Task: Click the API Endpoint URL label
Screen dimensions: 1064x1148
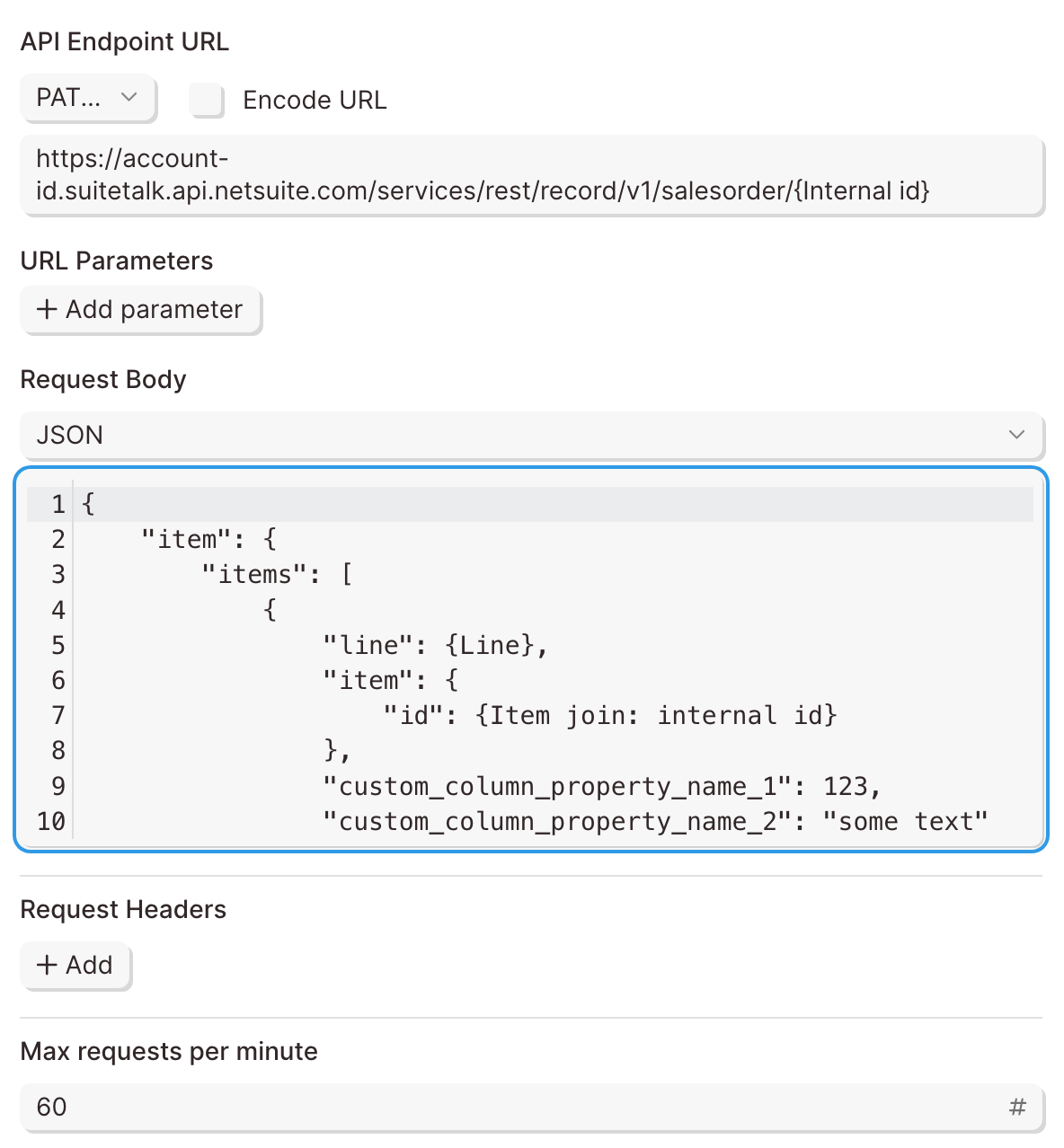Action: point(125,42)
